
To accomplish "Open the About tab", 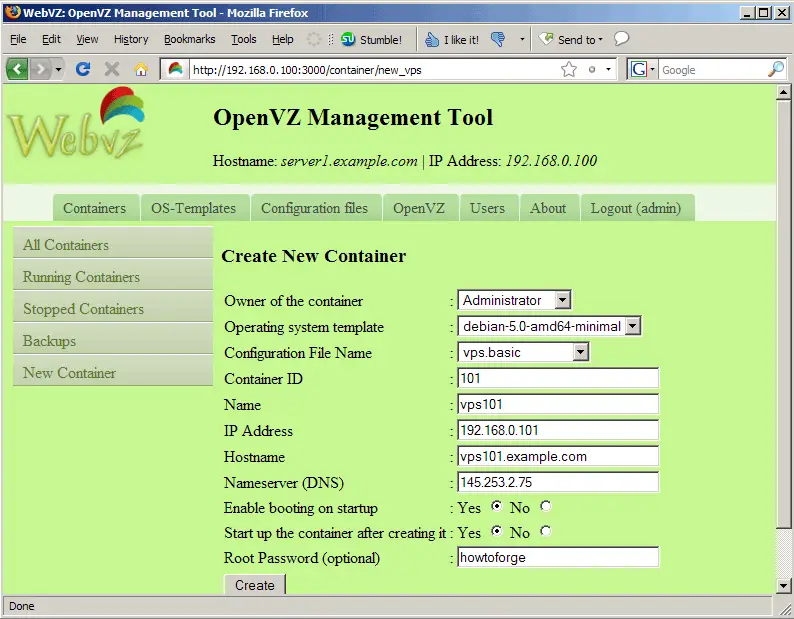I will (x=549, y=208).
